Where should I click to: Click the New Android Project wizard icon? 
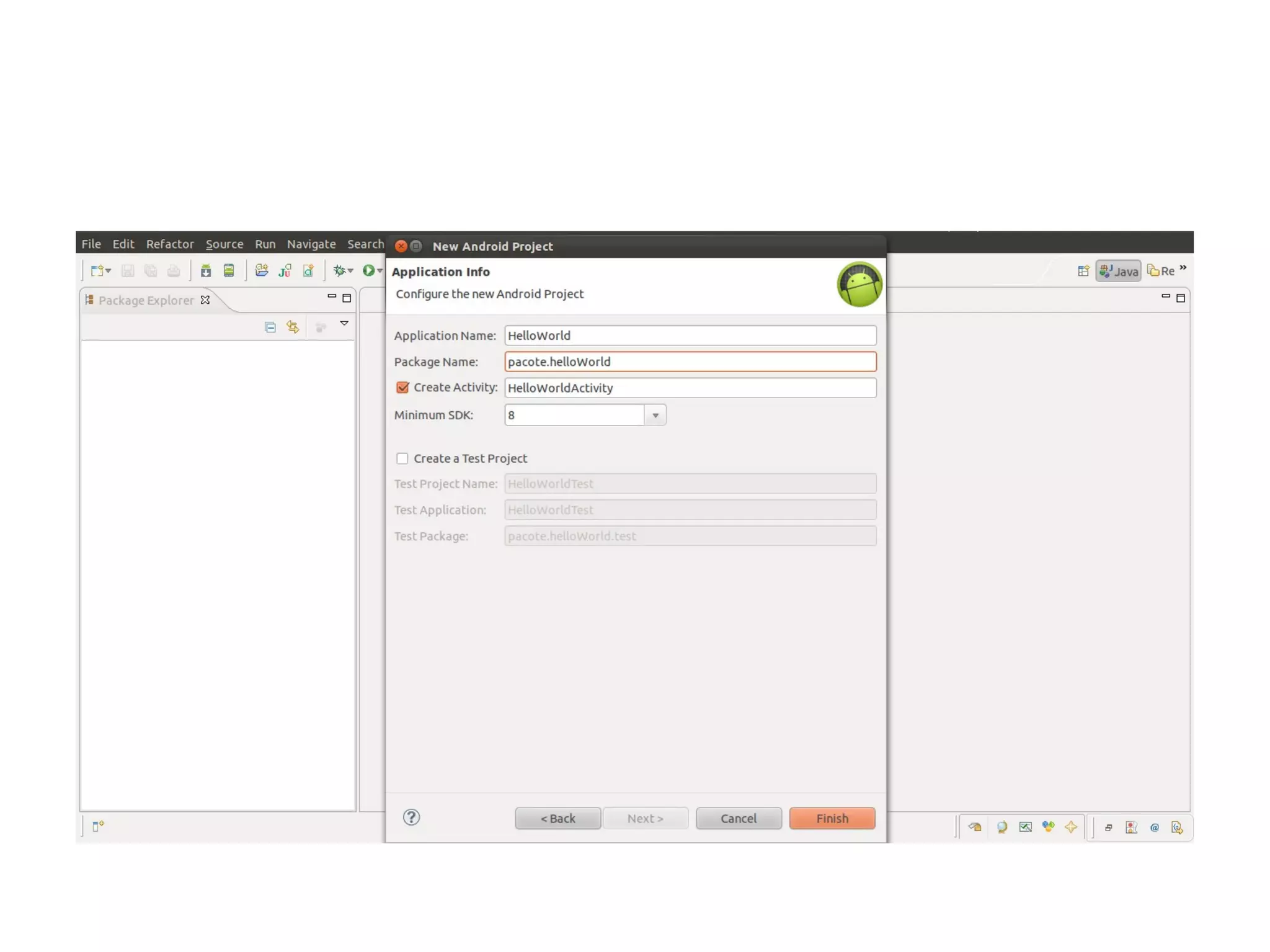tap(261, 270)
